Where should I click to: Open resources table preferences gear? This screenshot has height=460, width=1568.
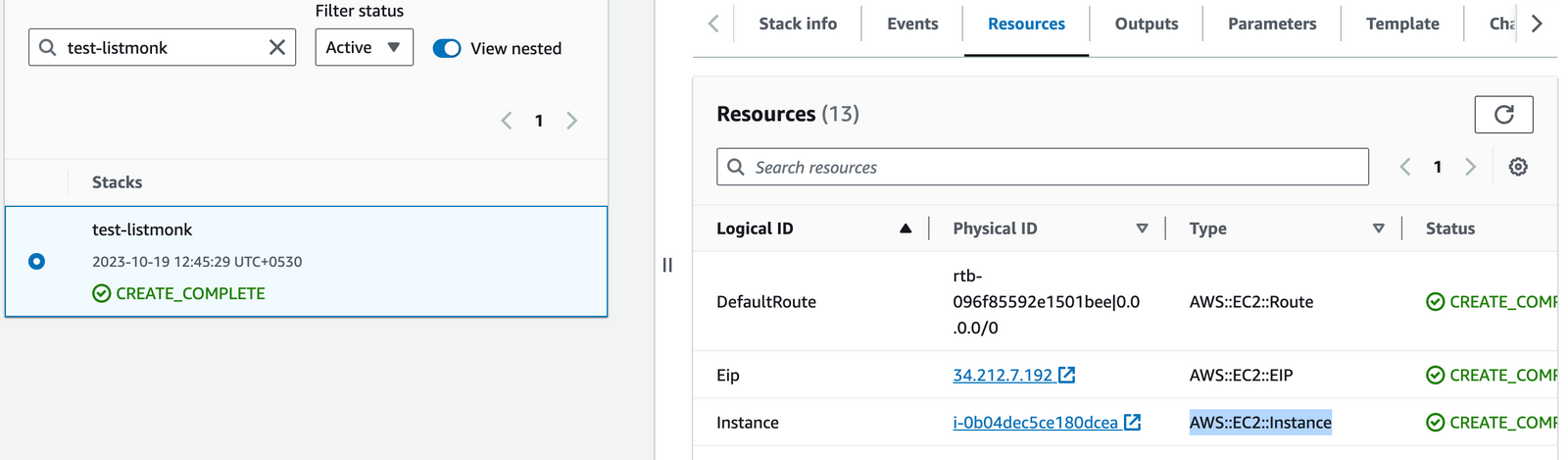pyautogui.click(x=1518, y=167)
